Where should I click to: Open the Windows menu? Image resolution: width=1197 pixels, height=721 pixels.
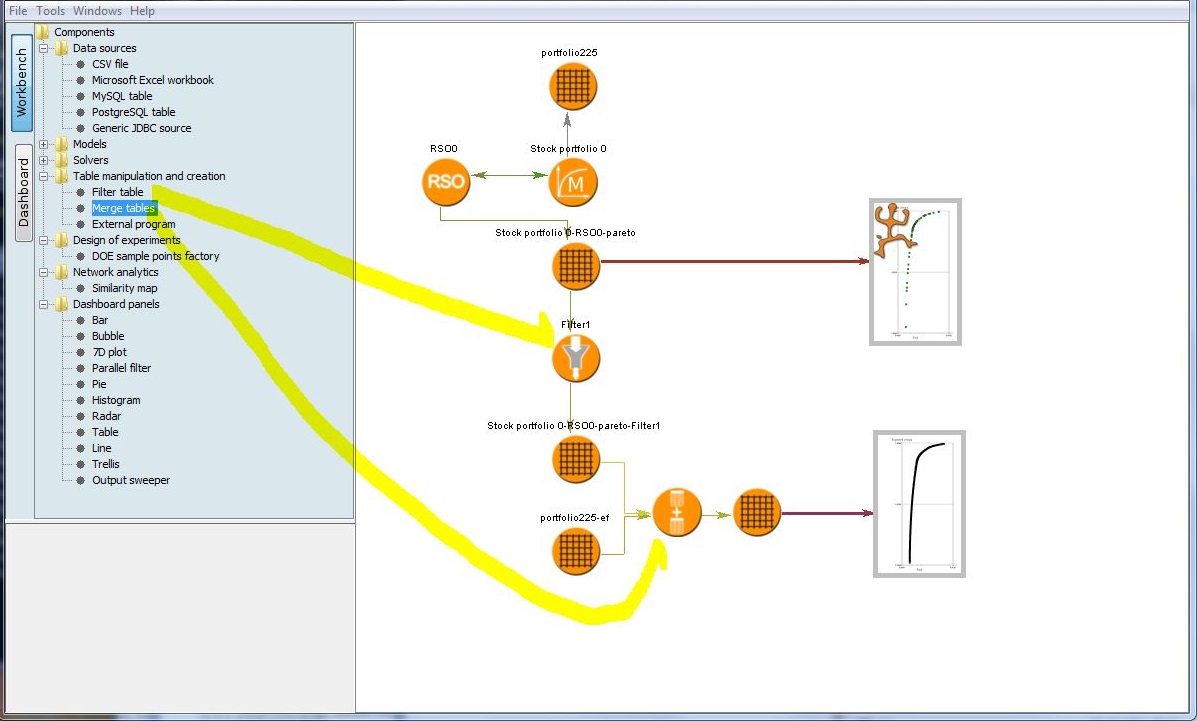pos(97,11)
